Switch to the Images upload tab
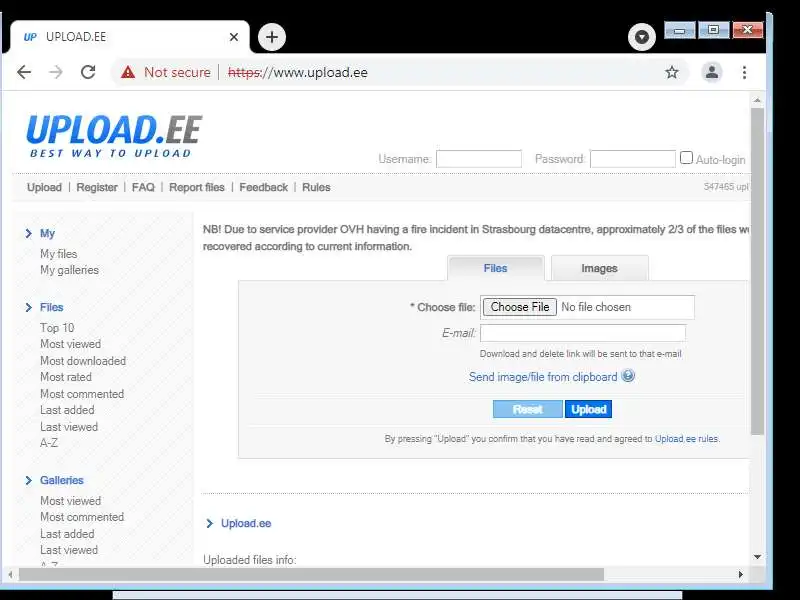The image size is (800, 600). click(599, 268)
